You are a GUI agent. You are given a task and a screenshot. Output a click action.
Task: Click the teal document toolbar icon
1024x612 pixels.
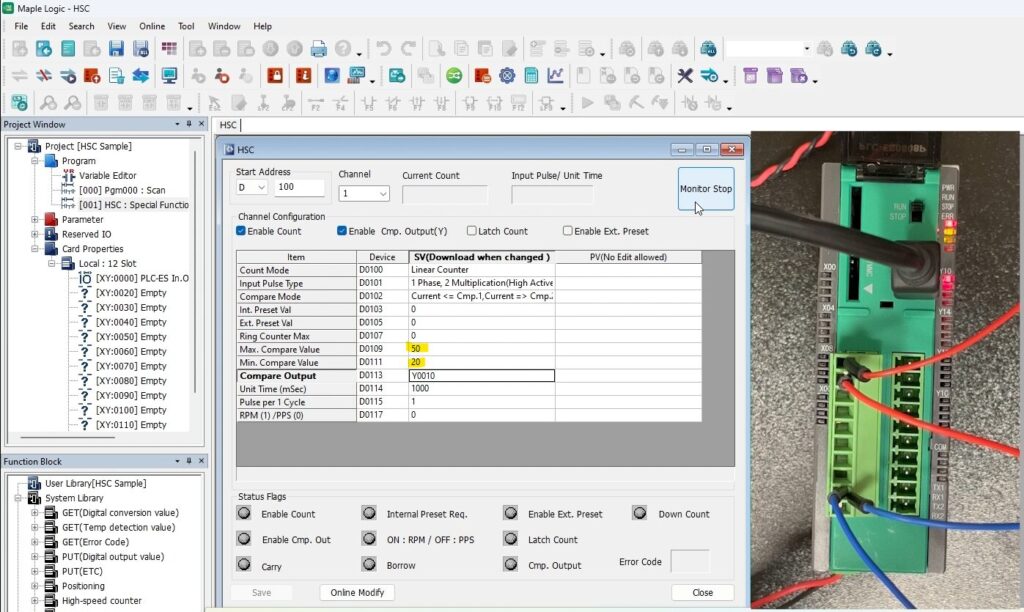point(68,49)
